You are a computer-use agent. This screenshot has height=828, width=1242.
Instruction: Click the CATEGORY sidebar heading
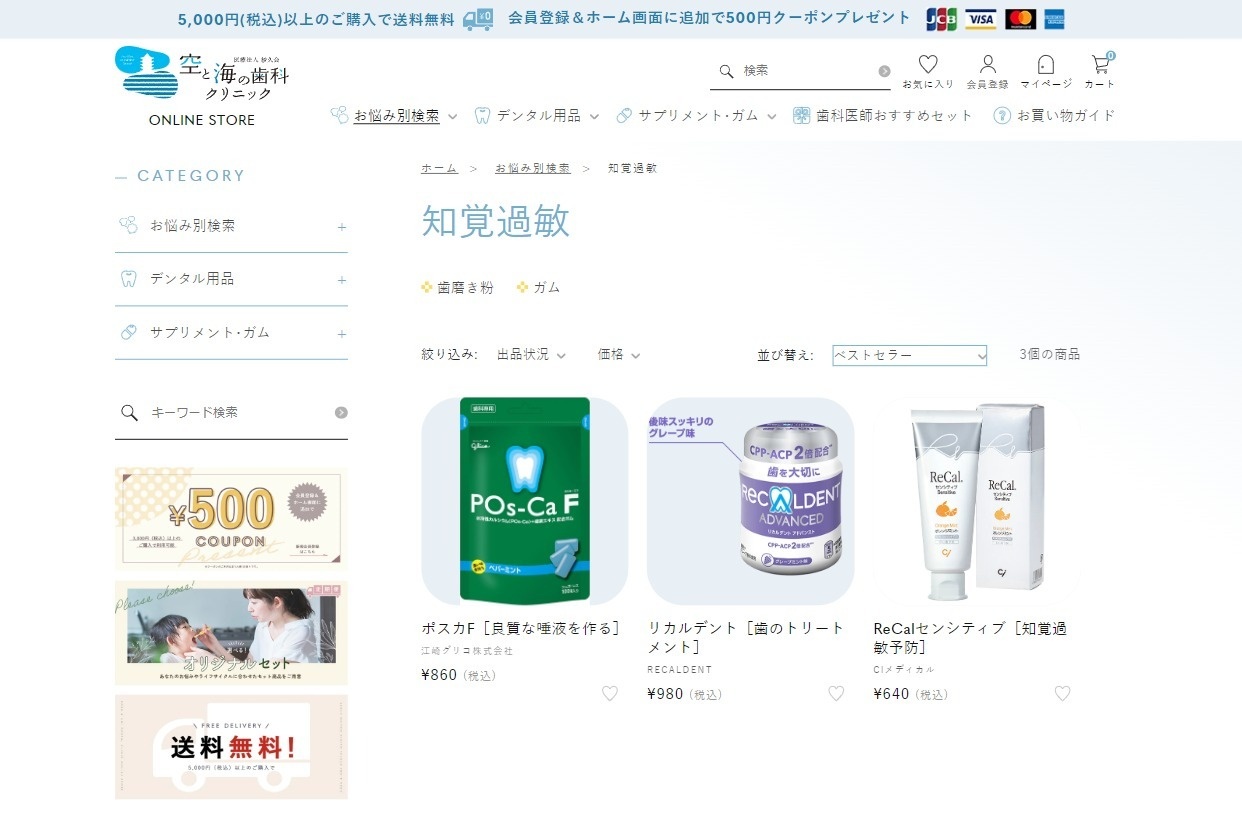191,176
